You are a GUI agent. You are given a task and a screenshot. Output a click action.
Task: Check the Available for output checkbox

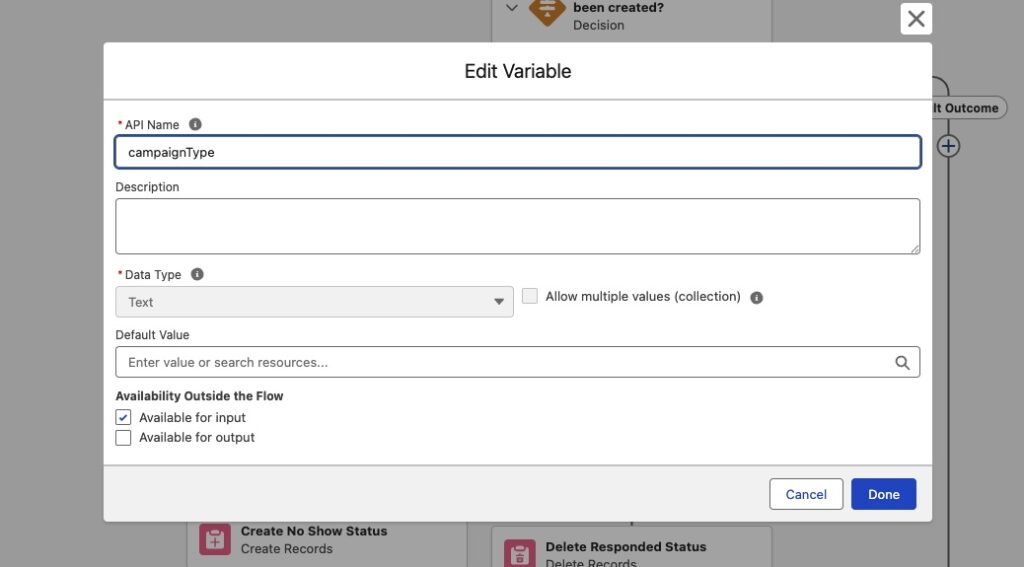124,437
